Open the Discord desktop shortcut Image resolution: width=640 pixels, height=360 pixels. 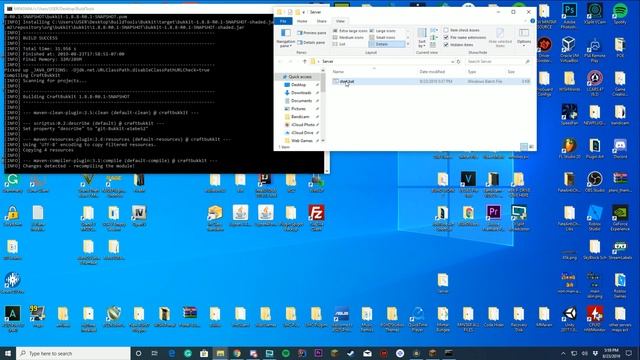(x=620, y=148)
